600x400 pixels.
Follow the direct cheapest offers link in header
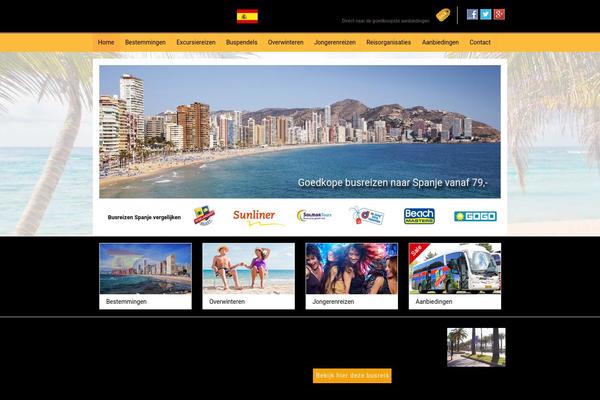(x=385, y=21)
